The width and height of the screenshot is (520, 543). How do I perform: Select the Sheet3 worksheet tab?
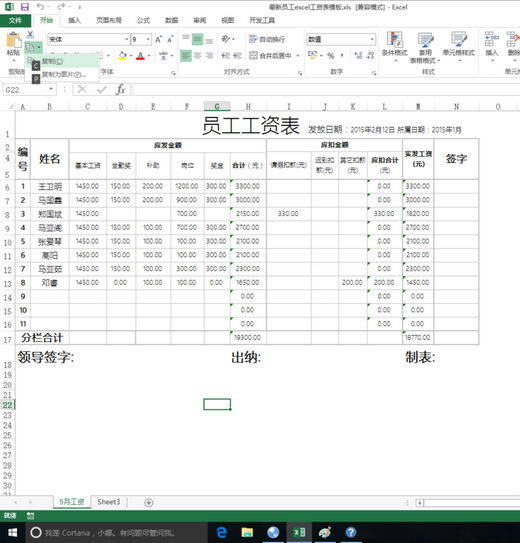click(x=109, y=502)
